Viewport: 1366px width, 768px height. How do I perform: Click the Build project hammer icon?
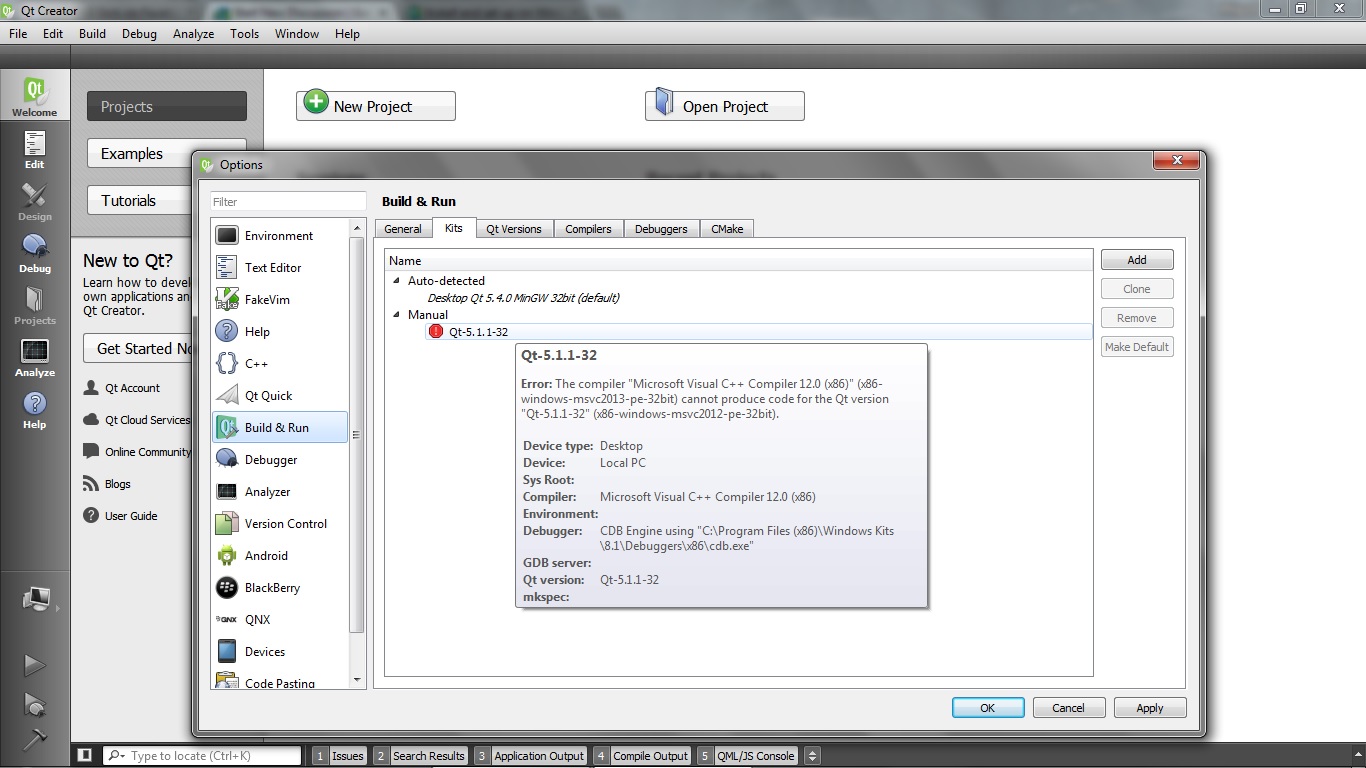tap(35, 739)
